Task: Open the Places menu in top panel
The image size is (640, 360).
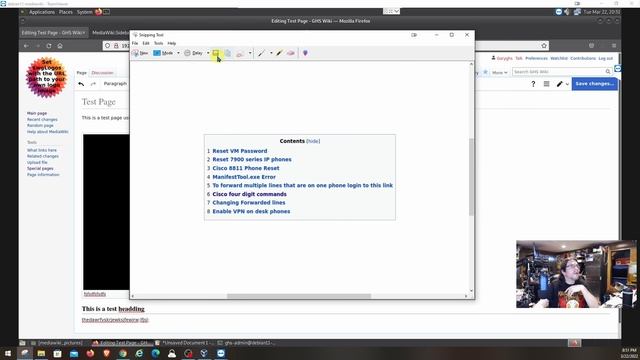Action: click(65, 12)
